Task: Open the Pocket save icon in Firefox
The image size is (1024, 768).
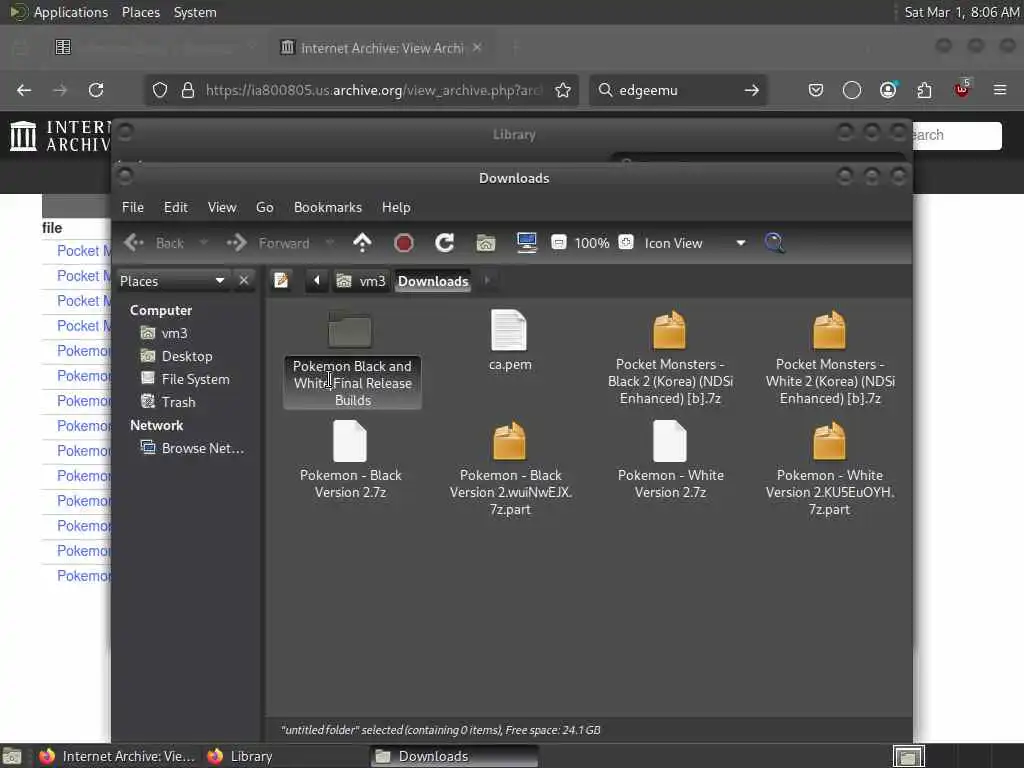Action: [x=816, y=90]
